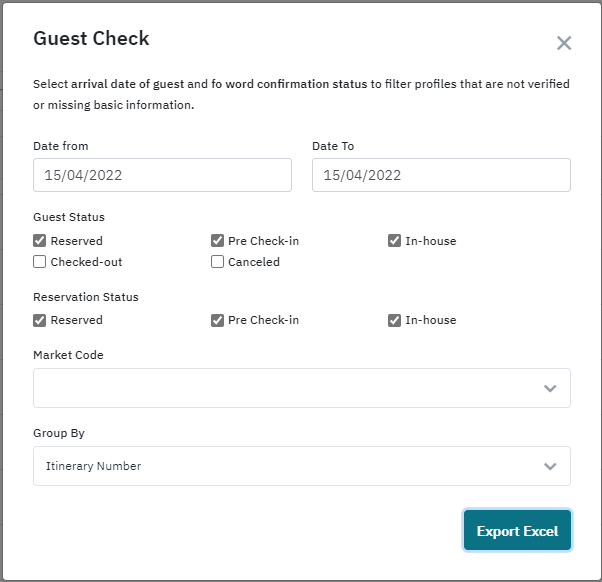Click the In-house label under Reservation Status
This screenshot has height=582, width=602.
(x=430, y=321)
